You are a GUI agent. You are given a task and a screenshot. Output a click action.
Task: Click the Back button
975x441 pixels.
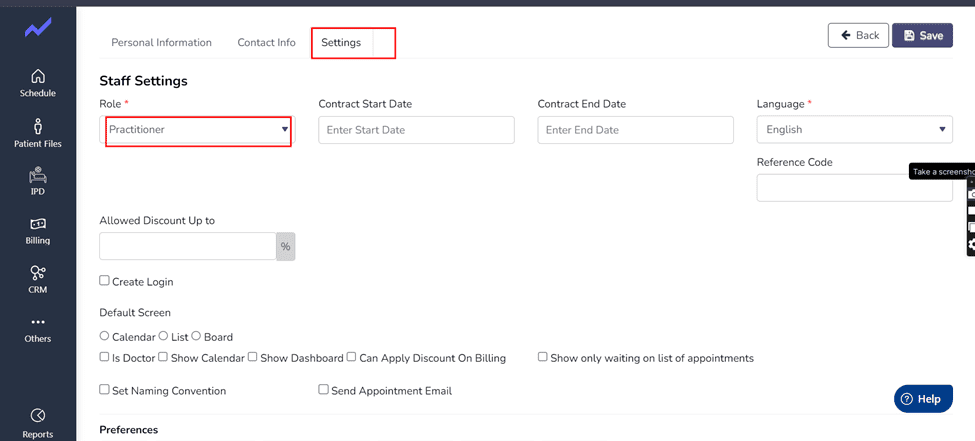coord(858,35)
